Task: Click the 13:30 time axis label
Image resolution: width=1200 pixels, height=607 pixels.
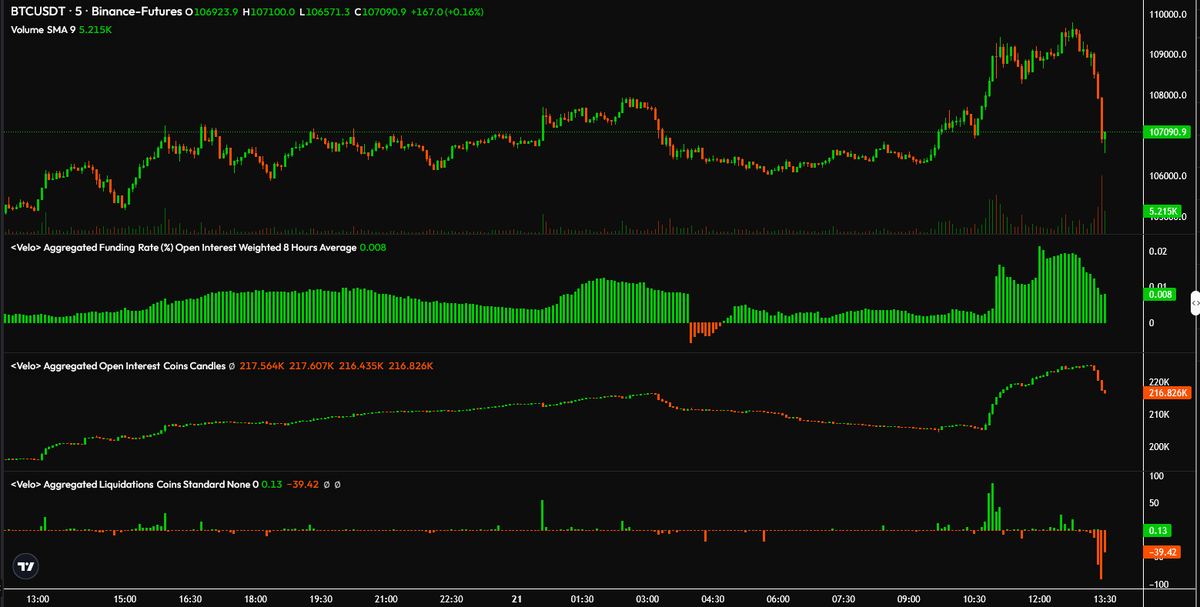Action: 1104,598
